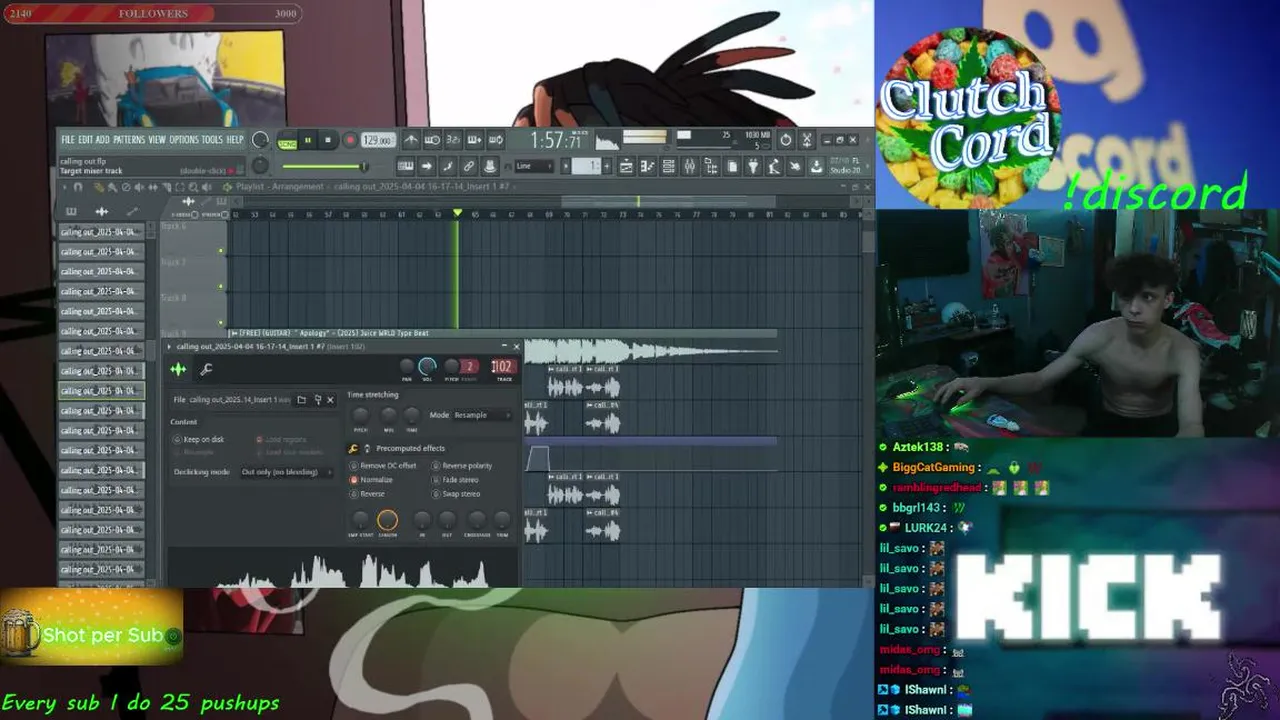Select the first 'calling out_2025-04-04' clip in list

[x=101, y=232]
